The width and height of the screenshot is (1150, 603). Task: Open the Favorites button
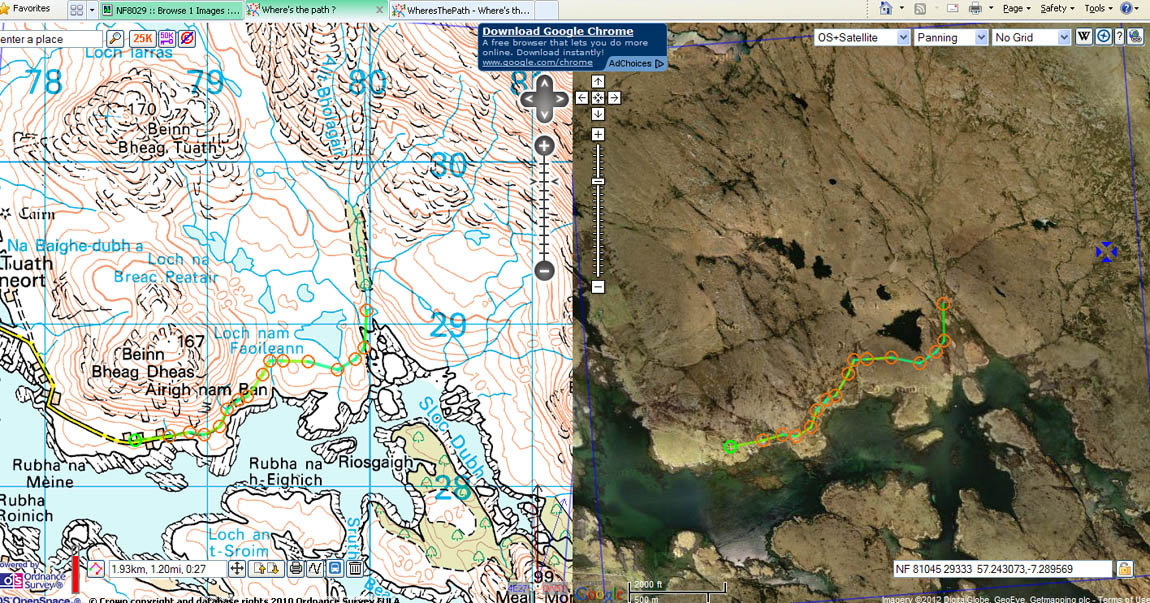pos(26,9)
